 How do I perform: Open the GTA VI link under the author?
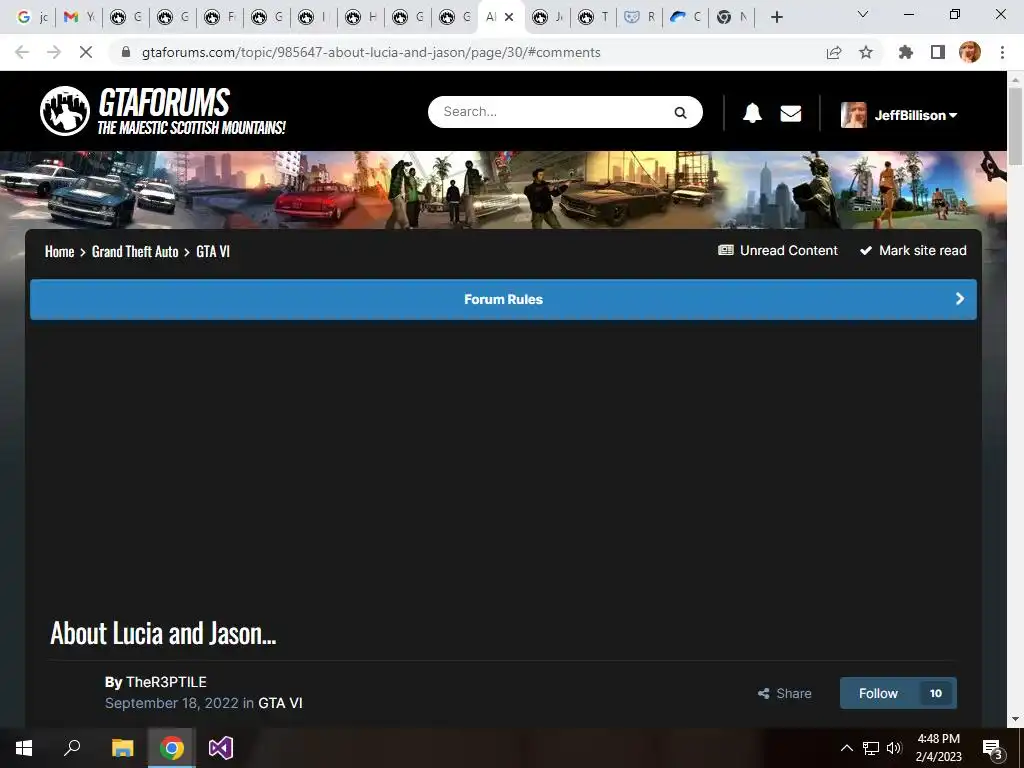[x=280, y=703]
